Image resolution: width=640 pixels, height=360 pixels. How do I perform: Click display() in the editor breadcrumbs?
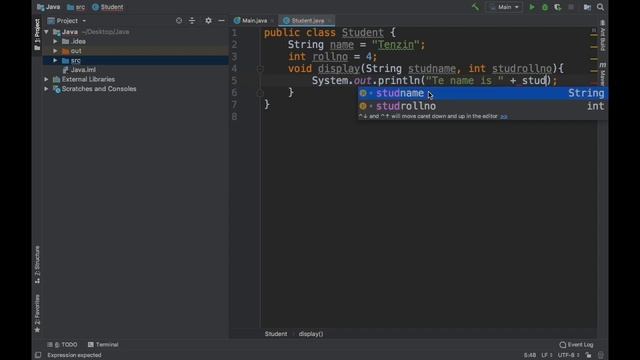point(311,334)
